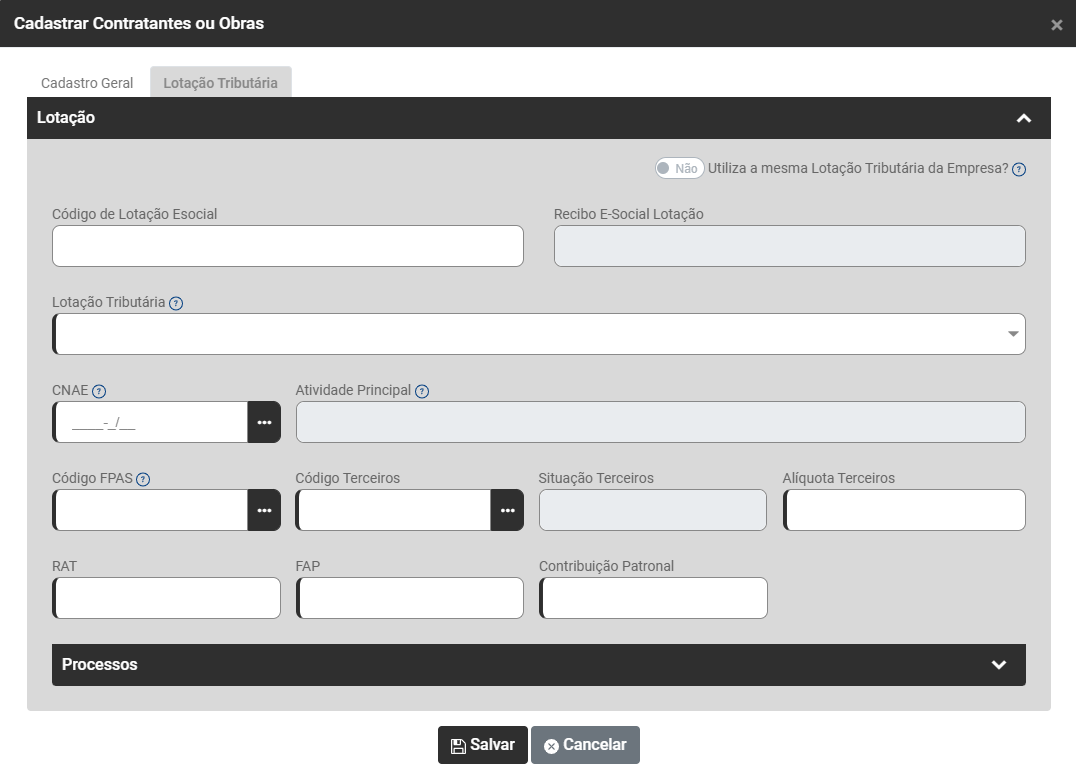Collapse the Lotação section
Image resolution: width=1076 pixels, height=775 pixels.
click(x=1023, y=118)
